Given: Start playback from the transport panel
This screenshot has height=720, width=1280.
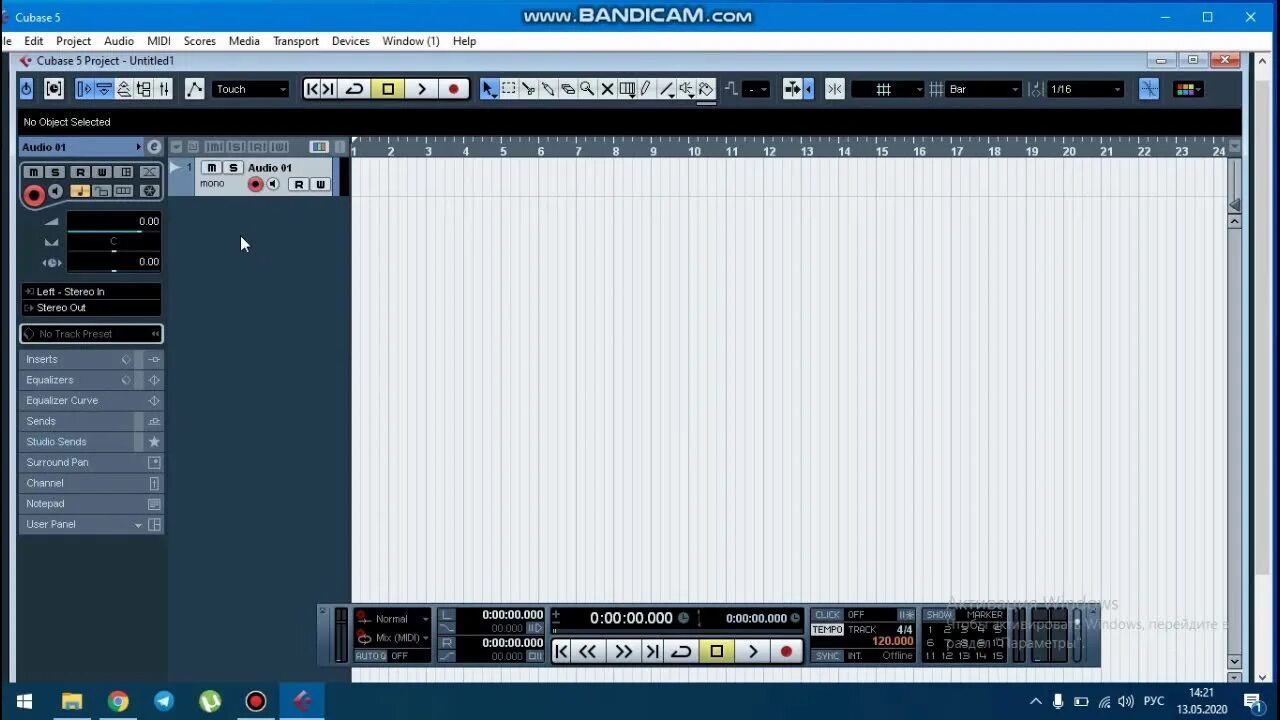Looking at the screenshot, I should [752, 651].
